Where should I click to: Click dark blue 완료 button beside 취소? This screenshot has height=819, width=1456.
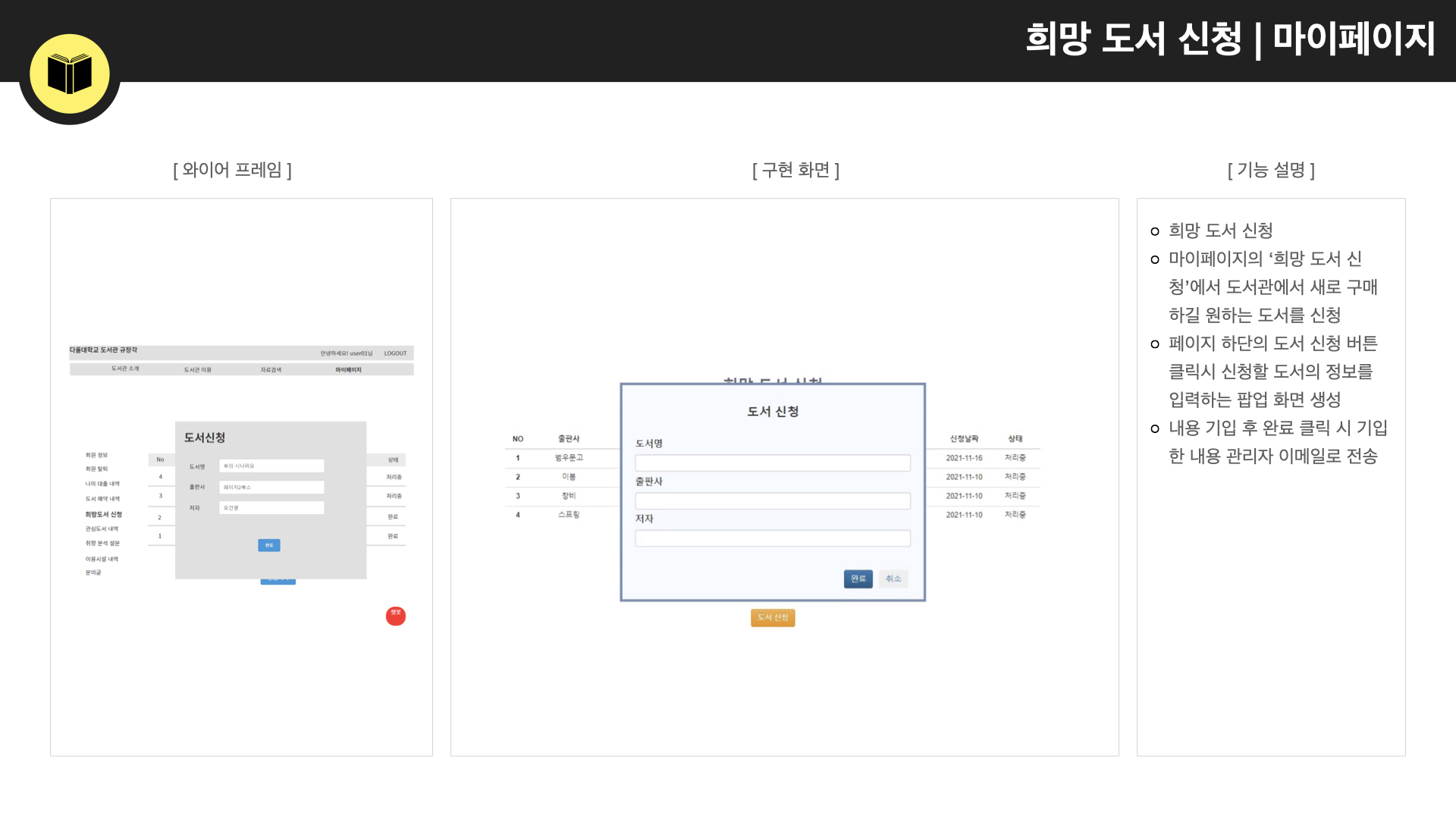pos(858,579)
